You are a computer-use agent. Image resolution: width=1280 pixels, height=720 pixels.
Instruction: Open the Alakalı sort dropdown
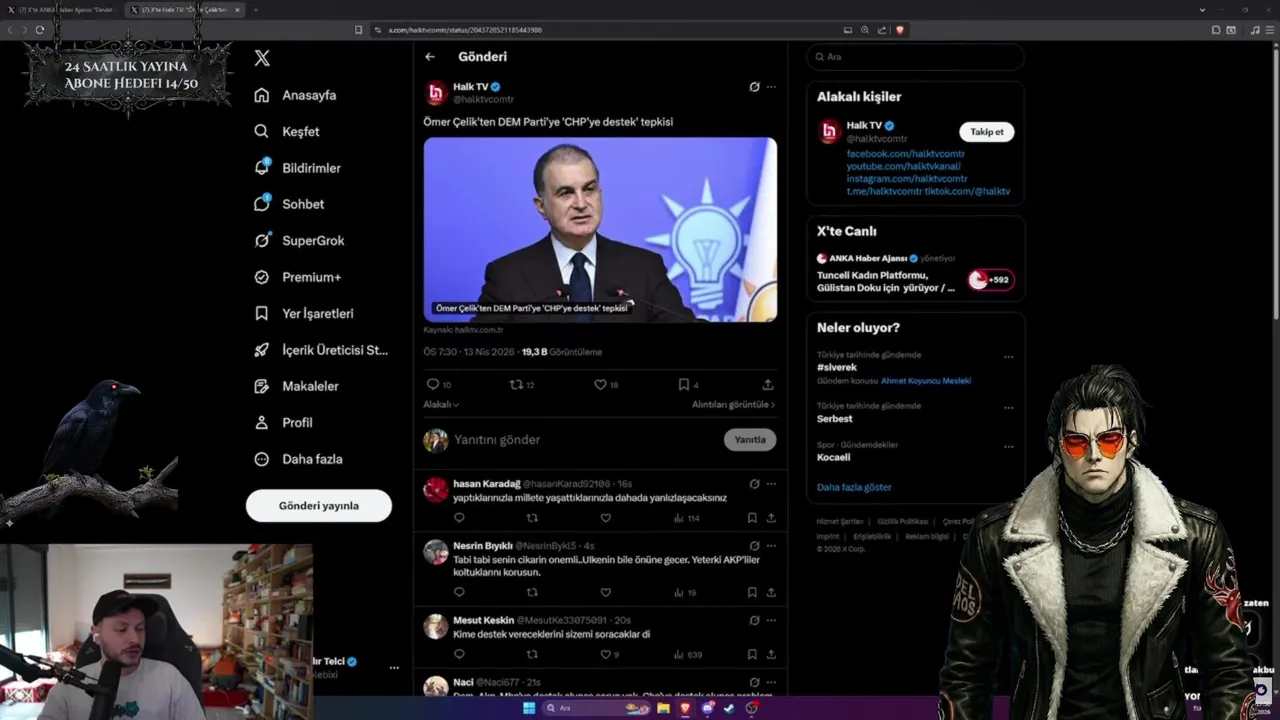tap(441, 405)
